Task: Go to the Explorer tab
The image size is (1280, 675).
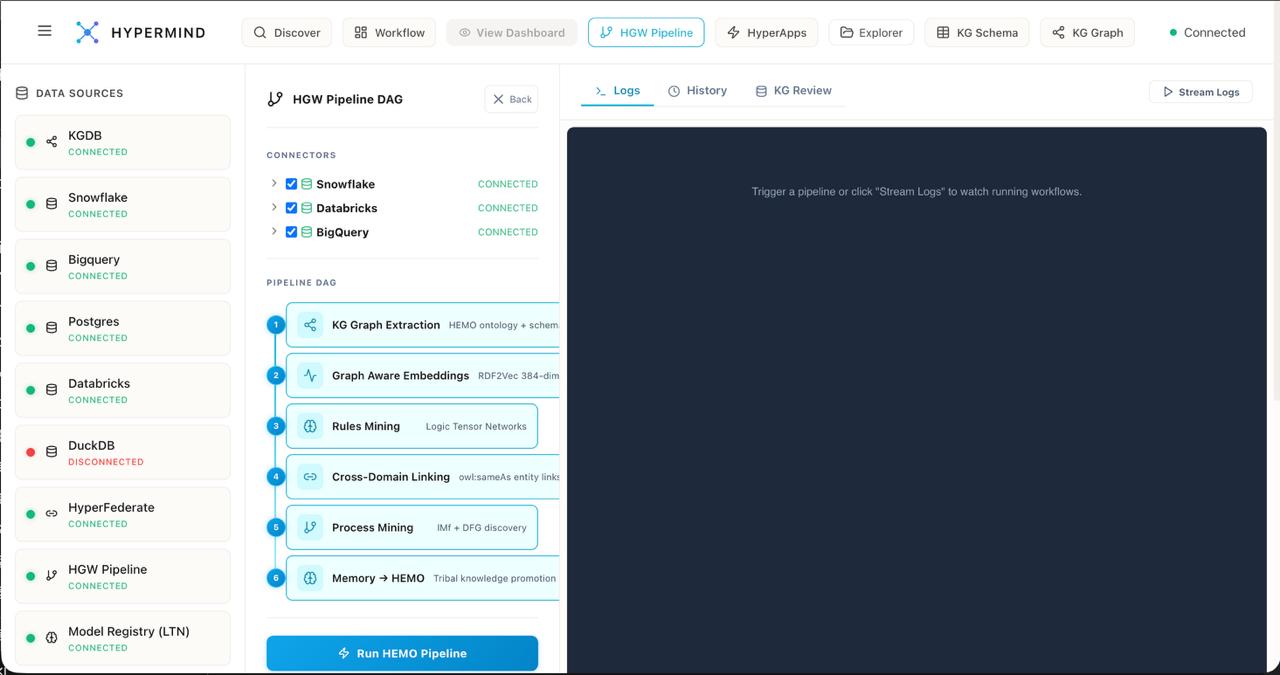Action: (x=871, y=32)
